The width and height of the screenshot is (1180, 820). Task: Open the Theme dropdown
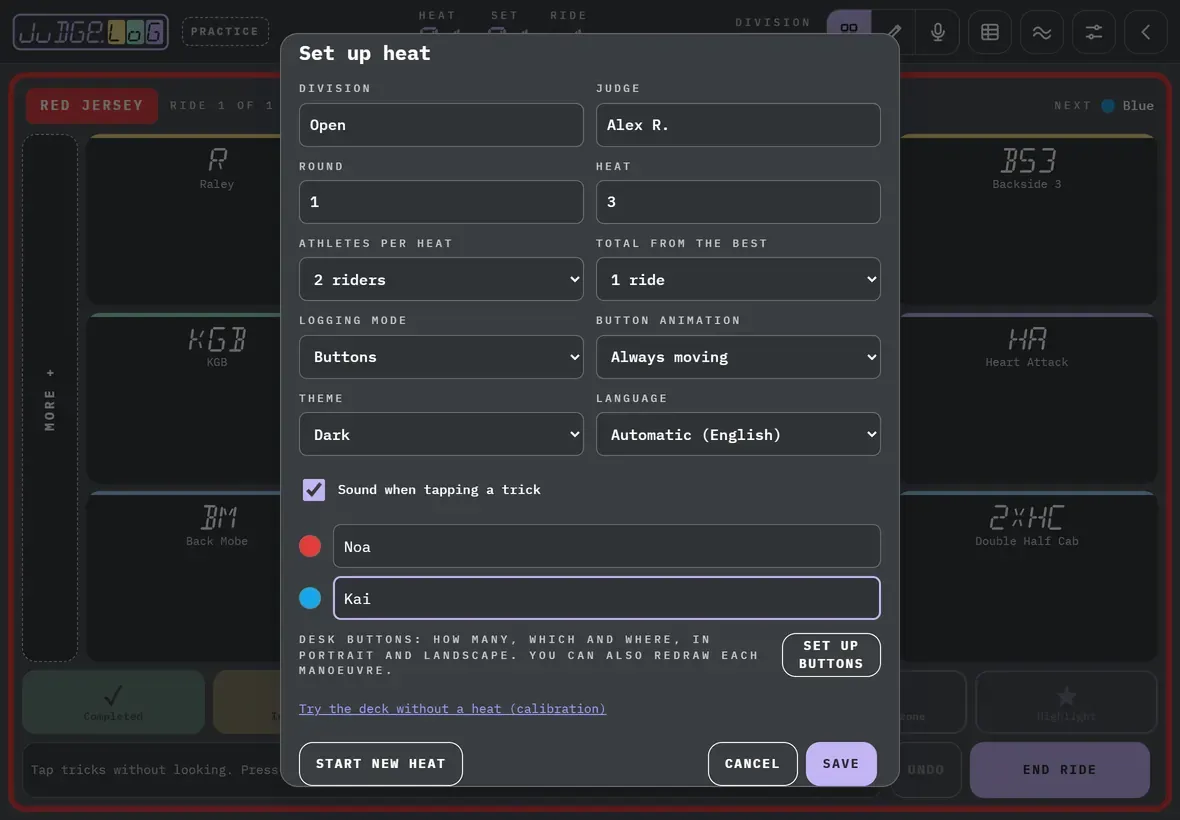tap(441, 434)
